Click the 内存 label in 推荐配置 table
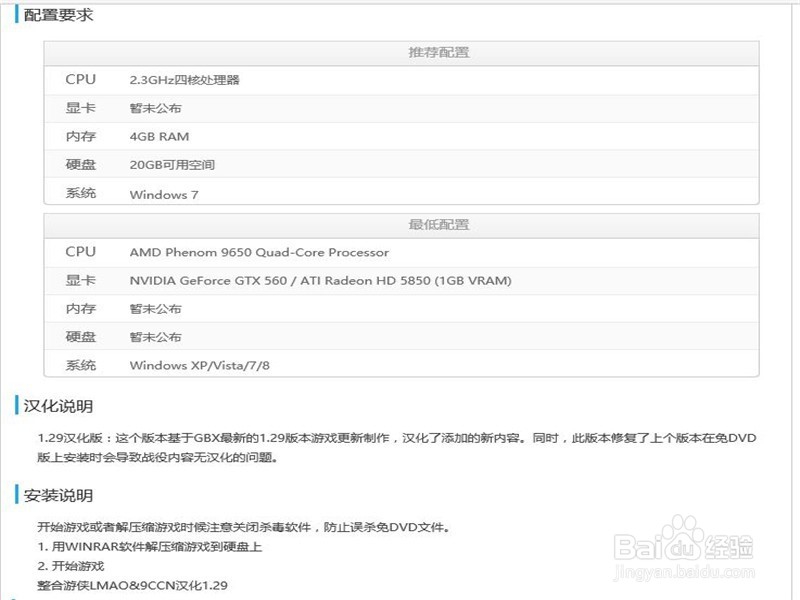 pos(81,136)
